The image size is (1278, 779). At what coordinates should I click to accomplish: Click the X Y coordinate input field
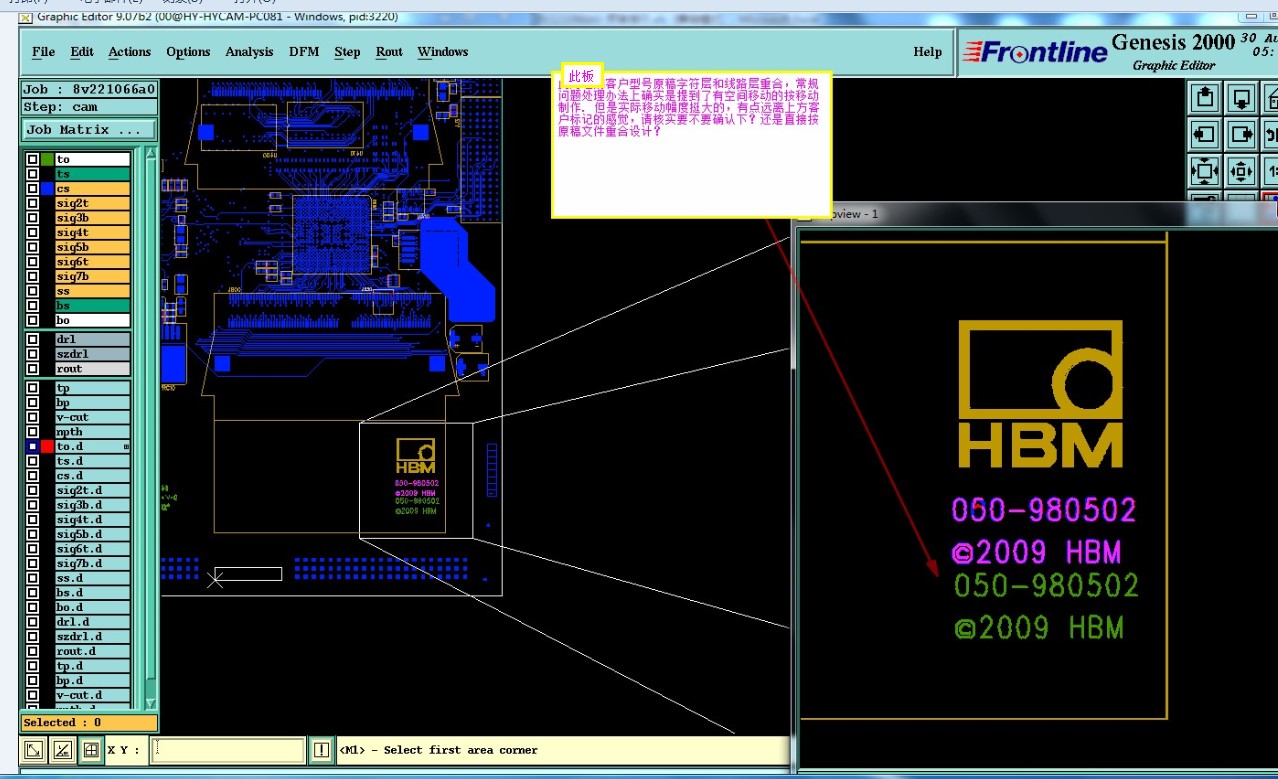[x=229, y=750]
